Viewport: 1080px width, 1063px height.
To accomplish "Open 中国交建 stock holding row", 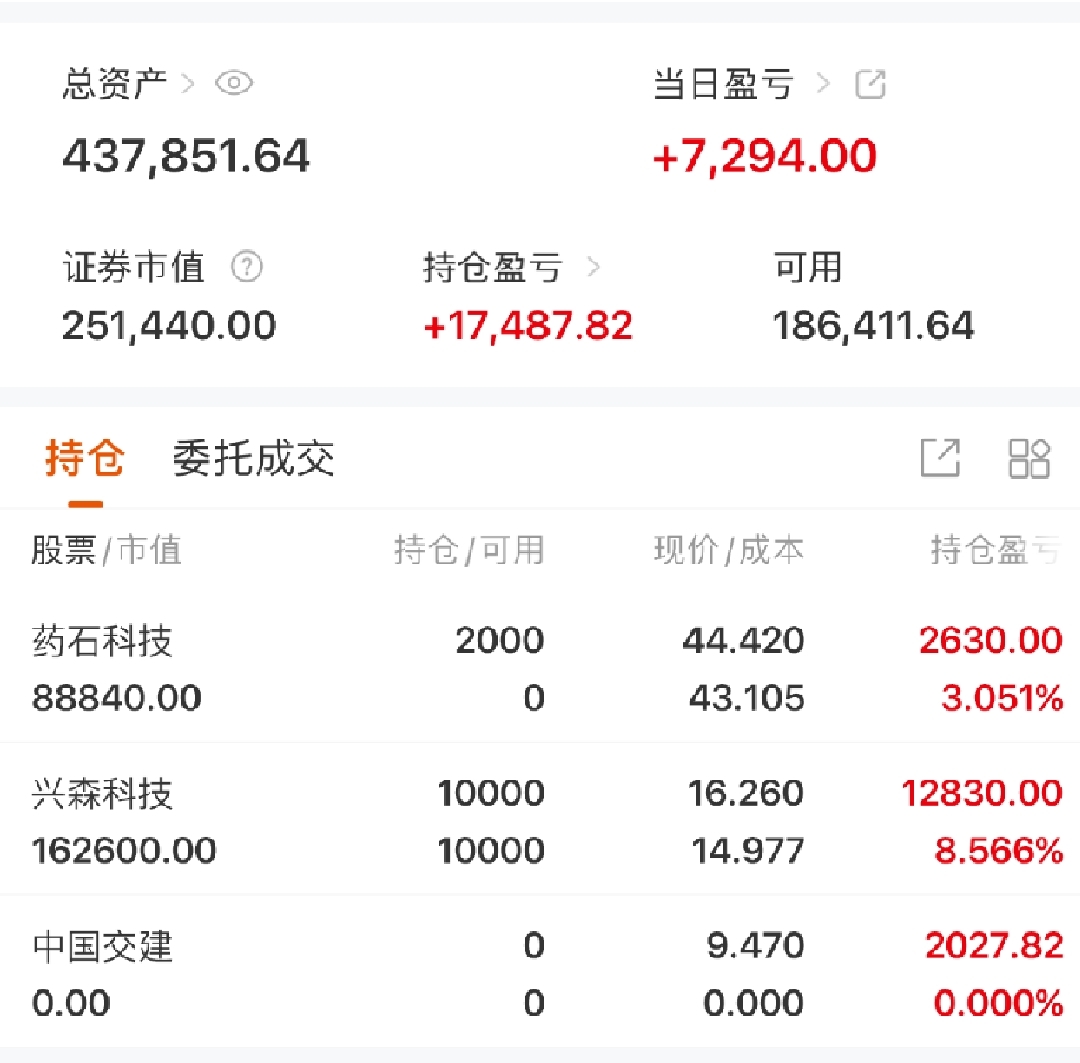I will pos(540,973).
